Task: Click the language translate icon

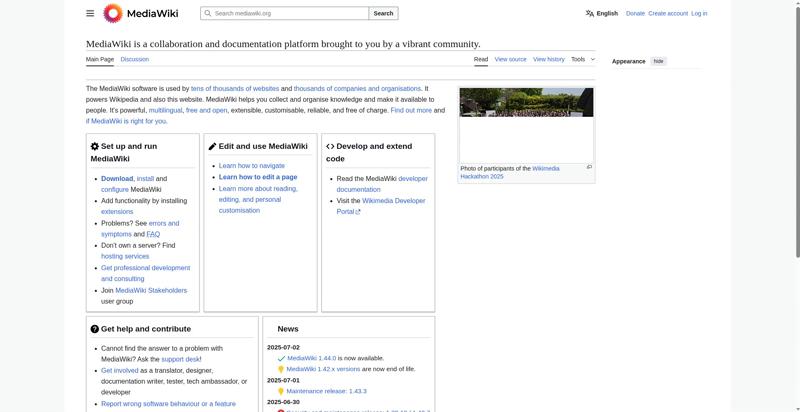Action: [590, 13]
